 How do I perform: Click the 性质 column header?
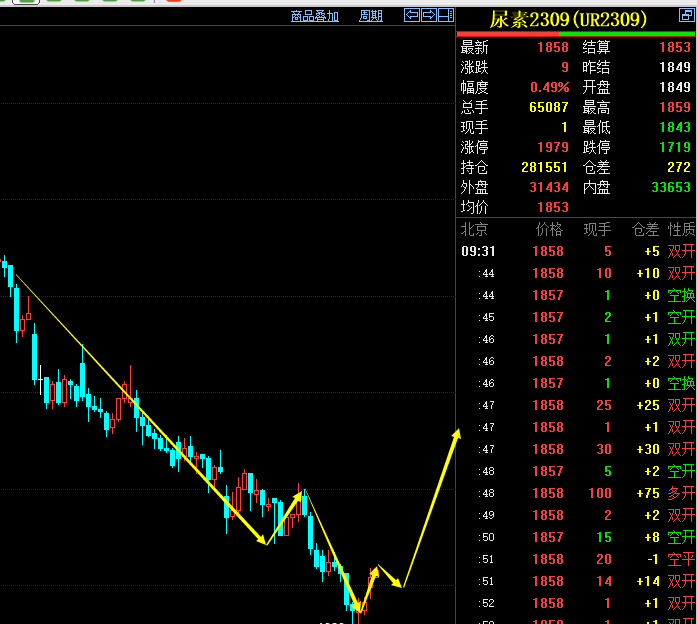click(682, 230)
